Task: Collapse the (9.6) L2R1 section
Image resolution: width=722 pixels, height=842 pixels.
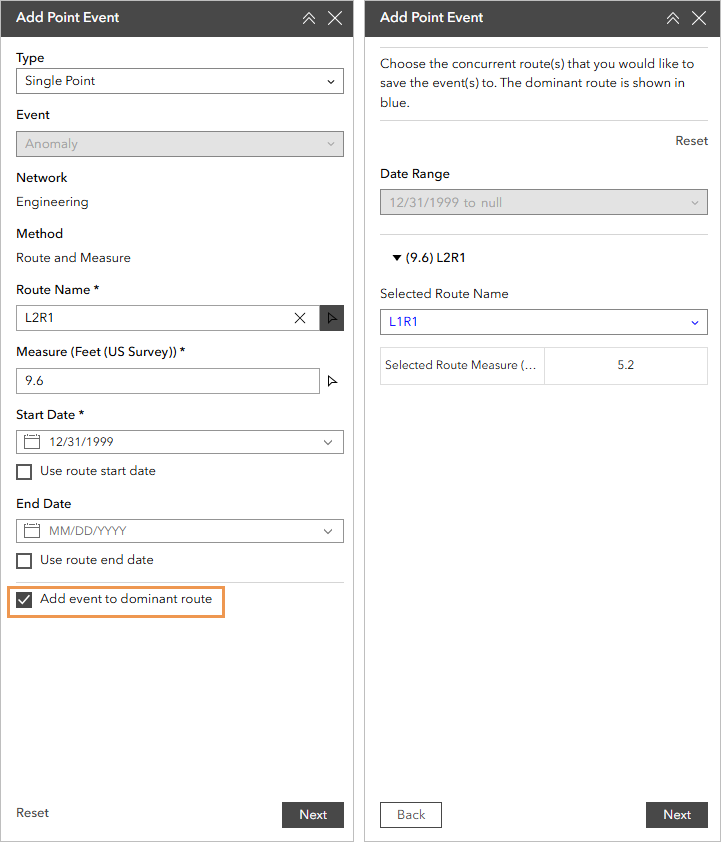Action: (x=397, y=258)
